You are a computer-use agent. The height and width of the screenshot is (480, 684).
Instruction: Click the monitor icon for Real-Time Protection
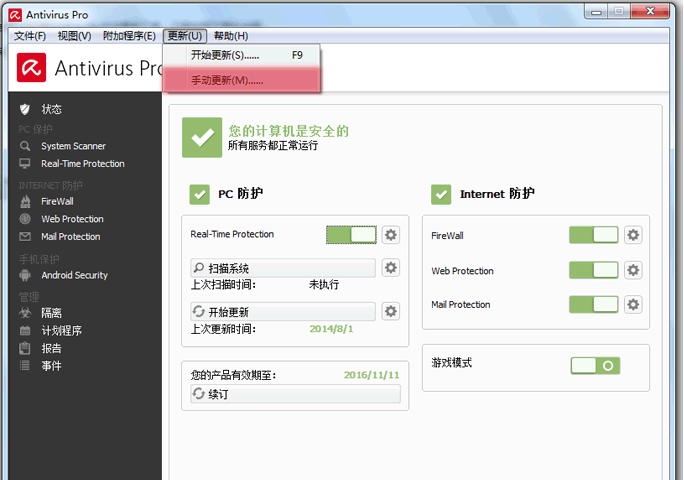tap(25, 164)
